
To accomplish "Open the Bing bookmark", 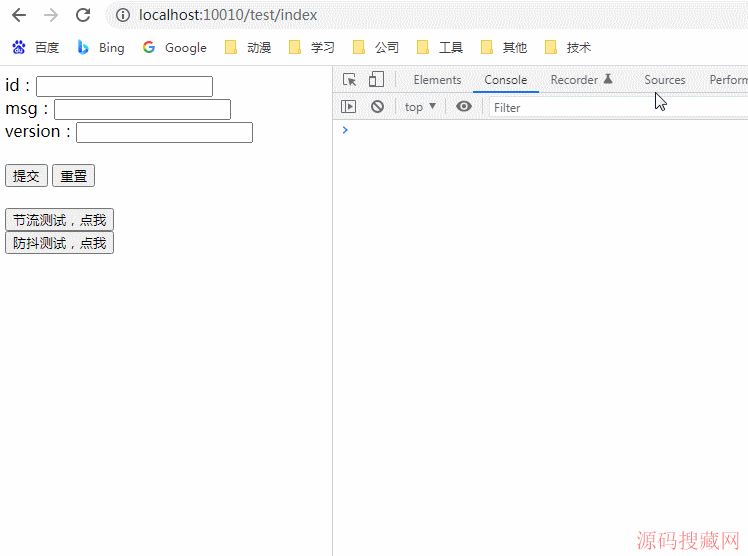I will (101, 47).
